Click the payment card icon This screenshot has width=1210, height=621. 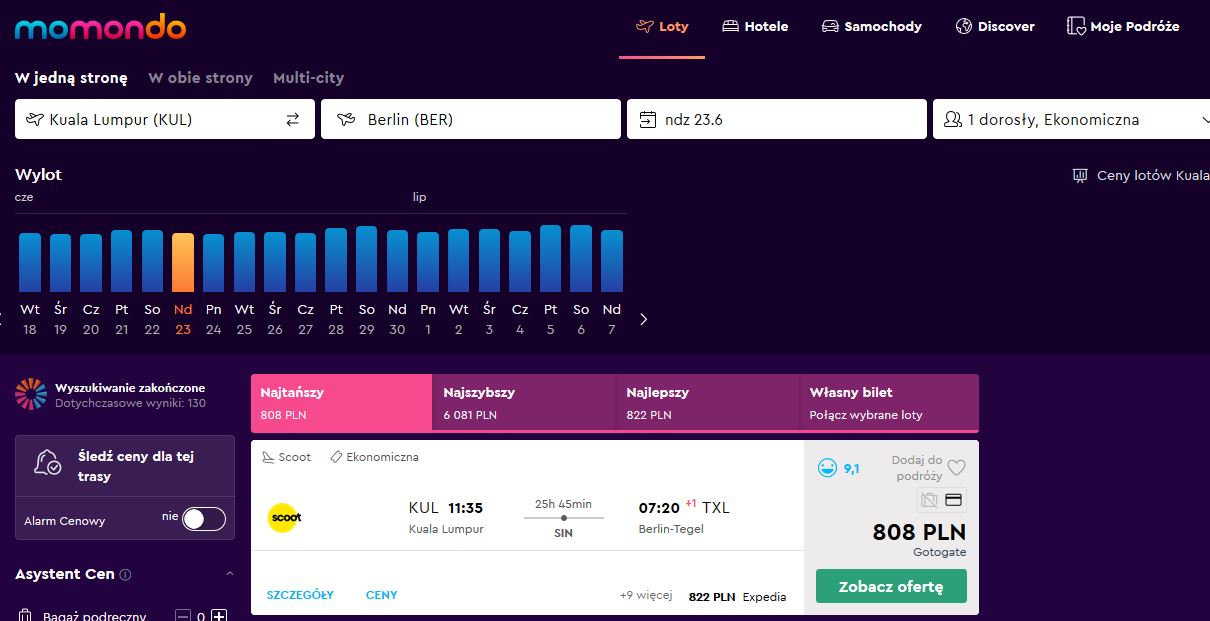point(954,499)
